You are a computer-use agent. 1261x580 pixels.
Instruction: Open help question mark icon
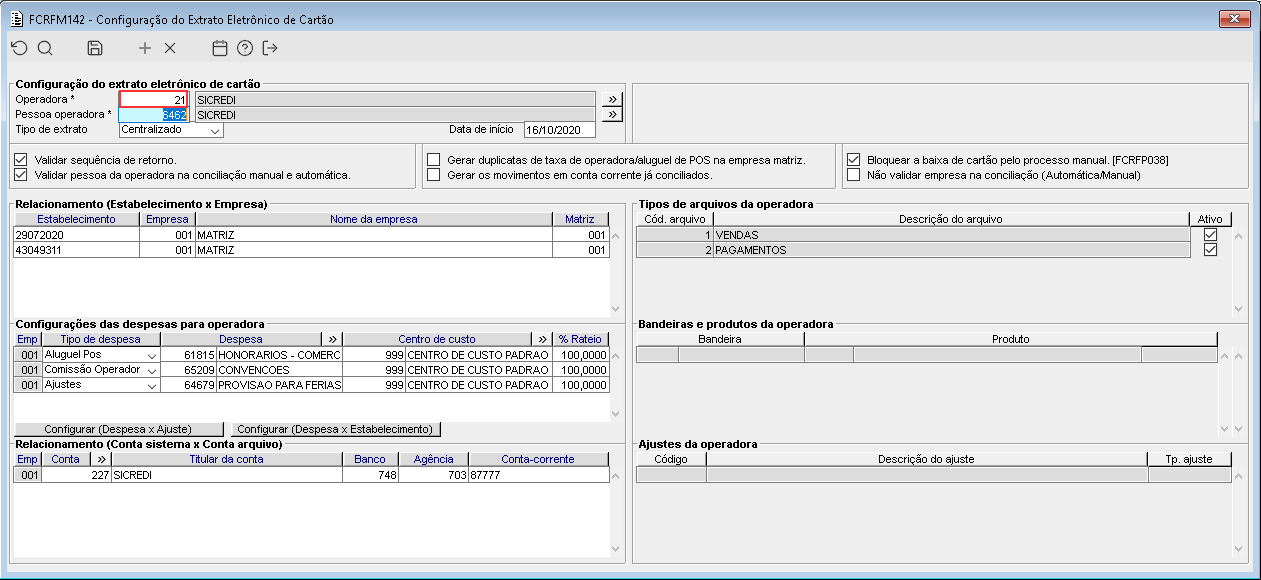245,48
